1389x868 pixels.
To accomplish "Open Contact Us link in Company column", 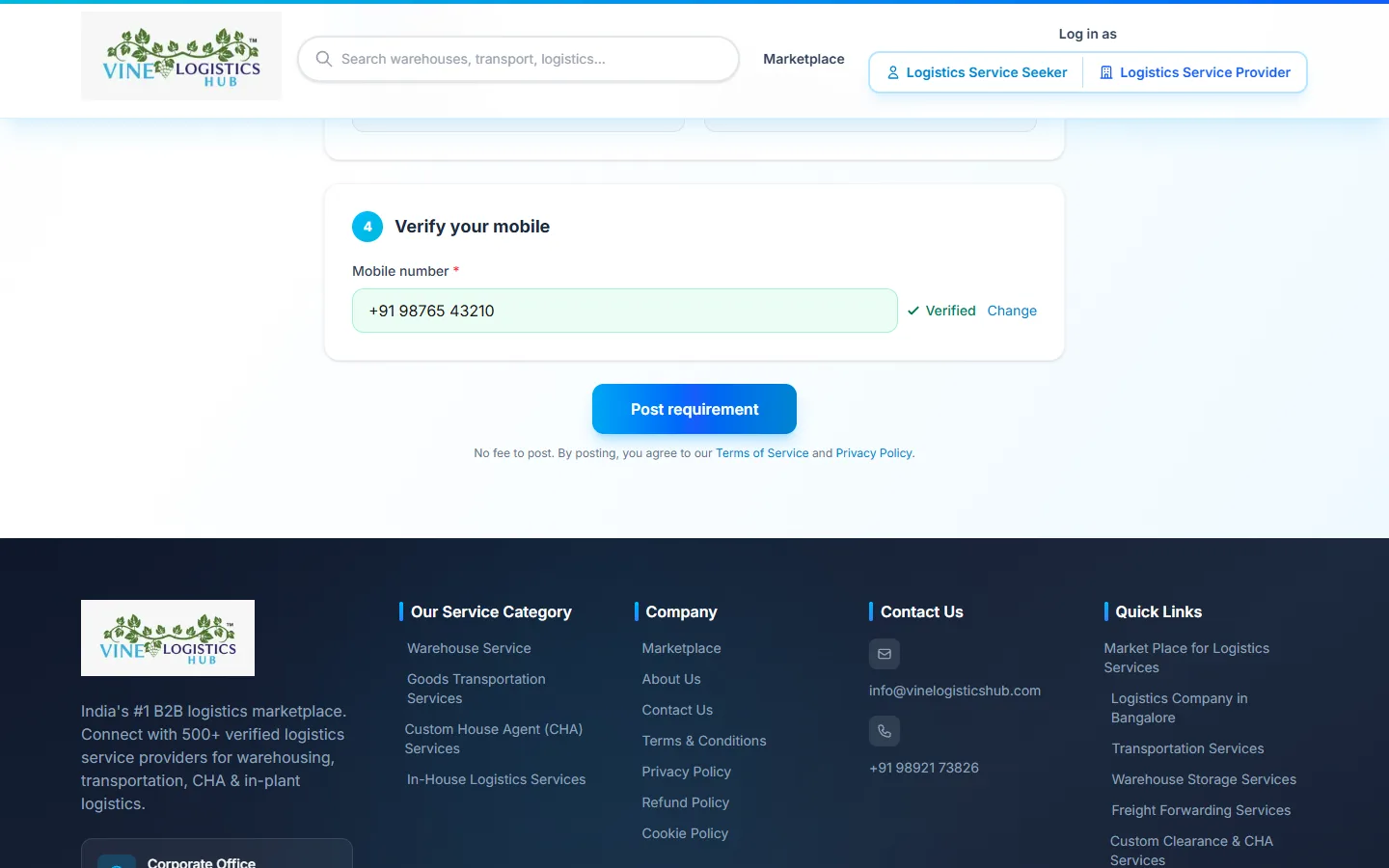I will click(x=677, y=710).
